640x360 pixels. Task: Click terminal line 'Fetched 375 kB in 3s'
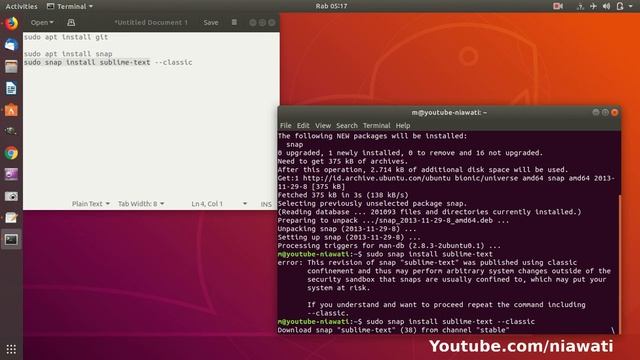click(x=342, y=195)
